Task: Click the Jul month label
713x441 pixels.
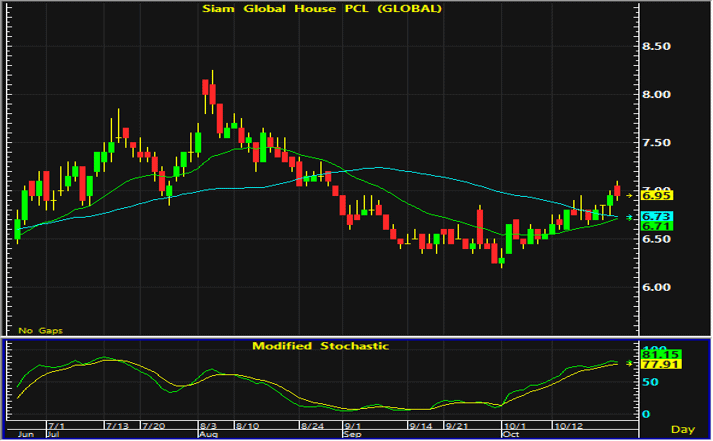Action: point(51,434)
